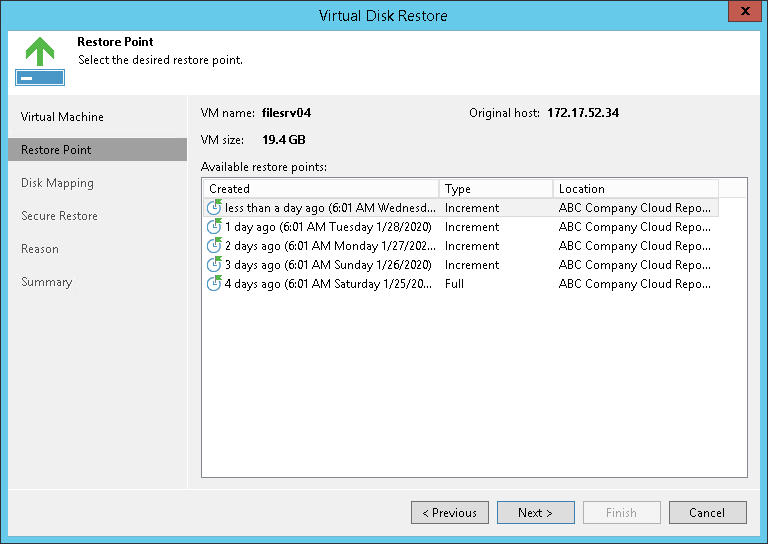Click the clock icon for less than a day ago
The width and height of the screenshot is (768, 544).
pos(214,208)
